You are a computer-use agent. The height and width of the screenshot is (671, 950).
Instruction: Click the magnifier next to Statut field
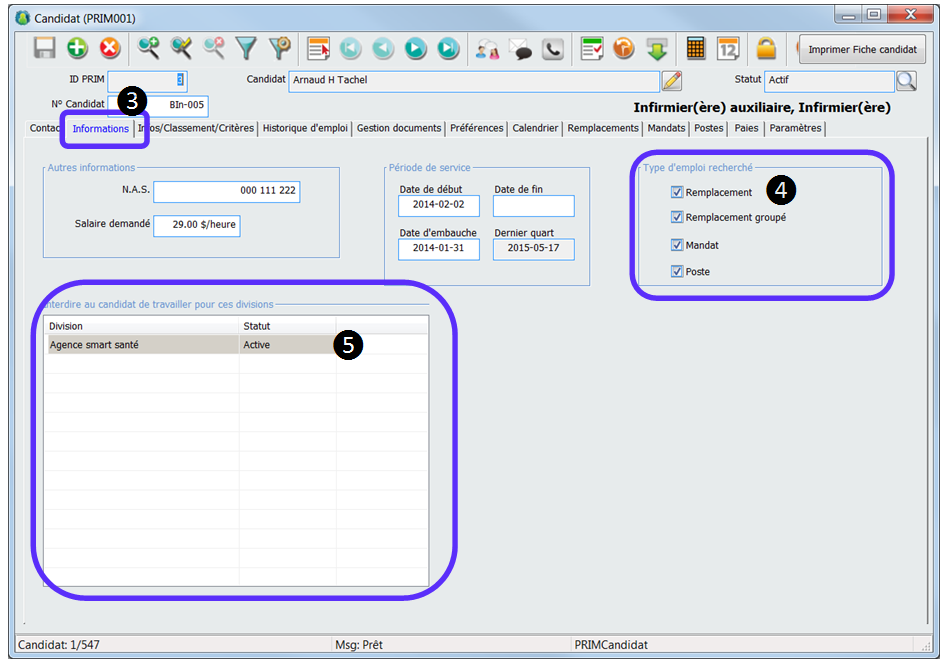[x=906, y=81]
